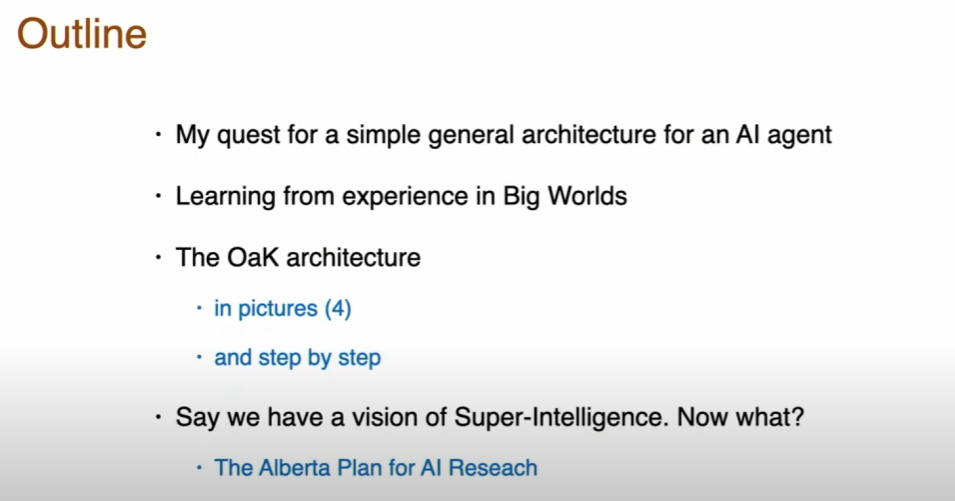Click the word "OaK" in the third bullet
Screen dimensions: 955x501
click(x=253, y=258)
